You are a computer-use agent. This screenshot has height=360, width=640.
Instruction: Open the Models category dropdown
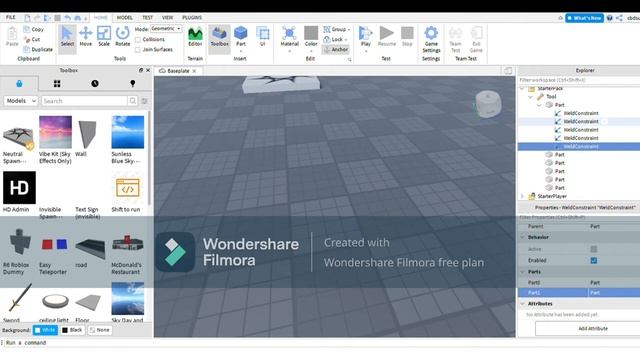[x=21, y=101]
